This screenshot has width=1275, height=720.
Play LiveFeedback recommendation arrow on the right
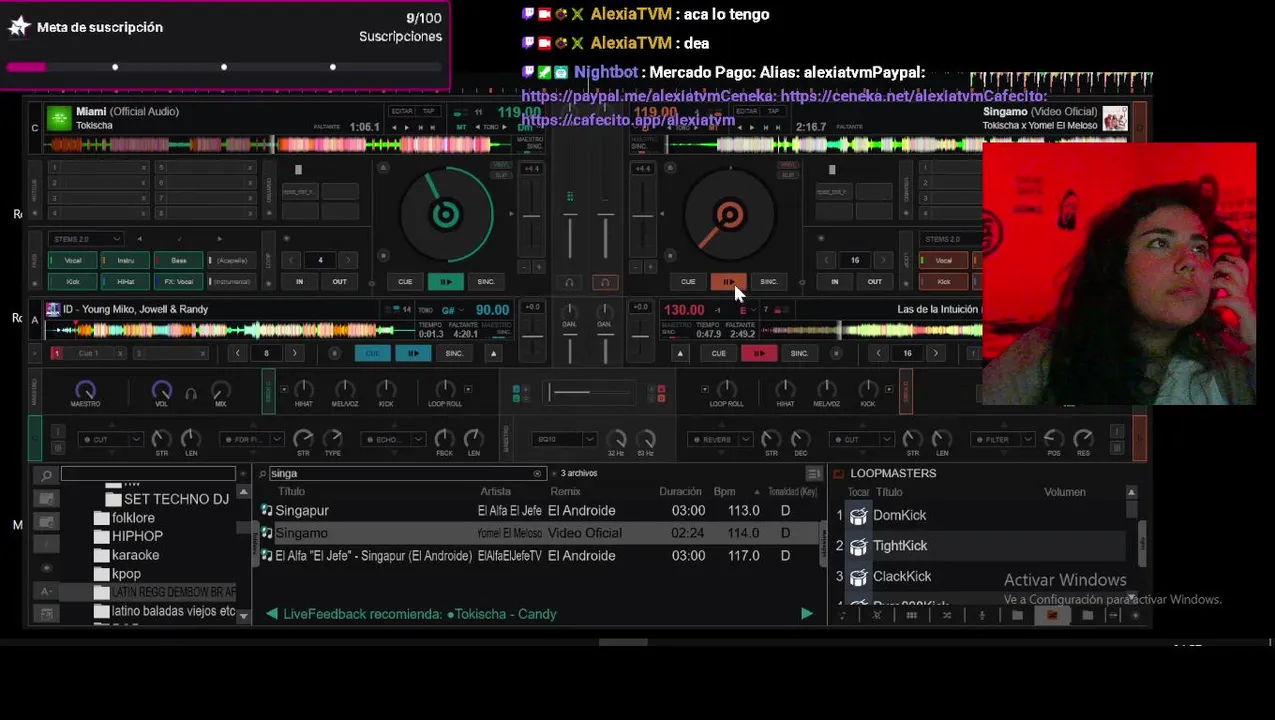pyautogui.click(x=807, y=614)
